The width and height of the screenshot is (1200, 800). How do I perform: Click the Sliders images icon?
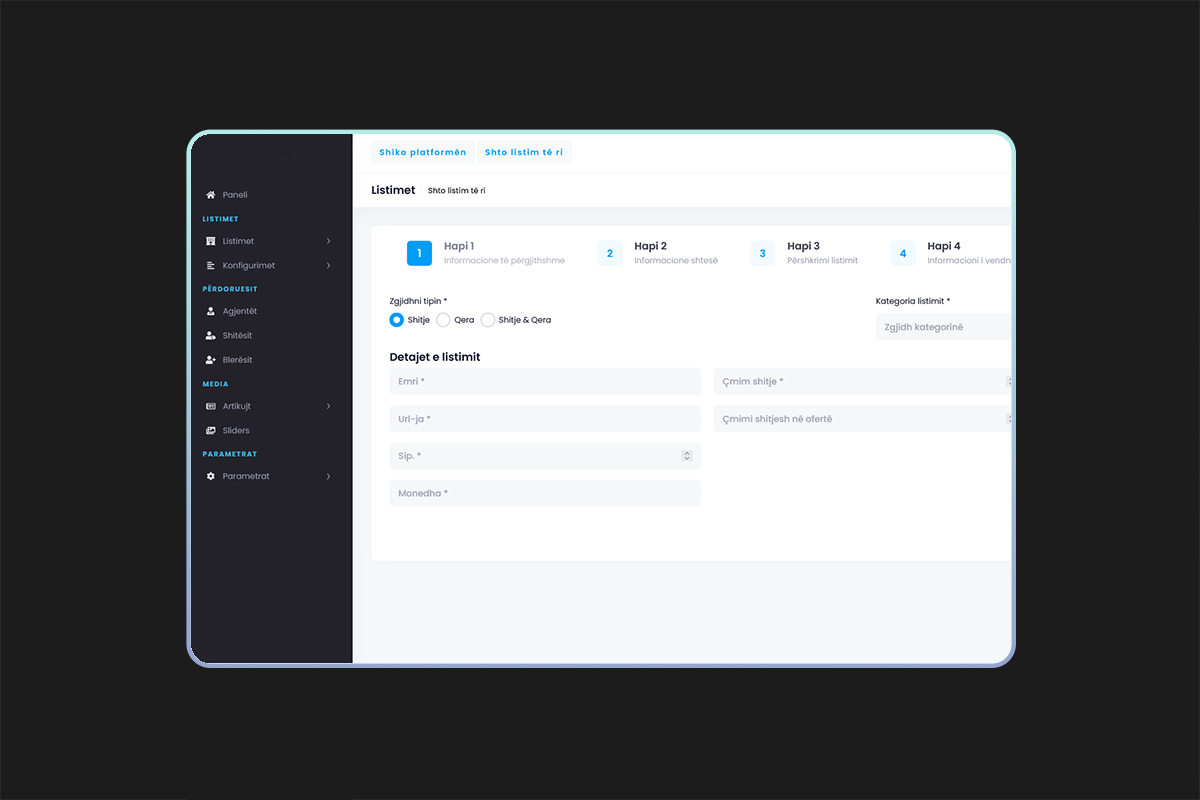tap(210, 431)
